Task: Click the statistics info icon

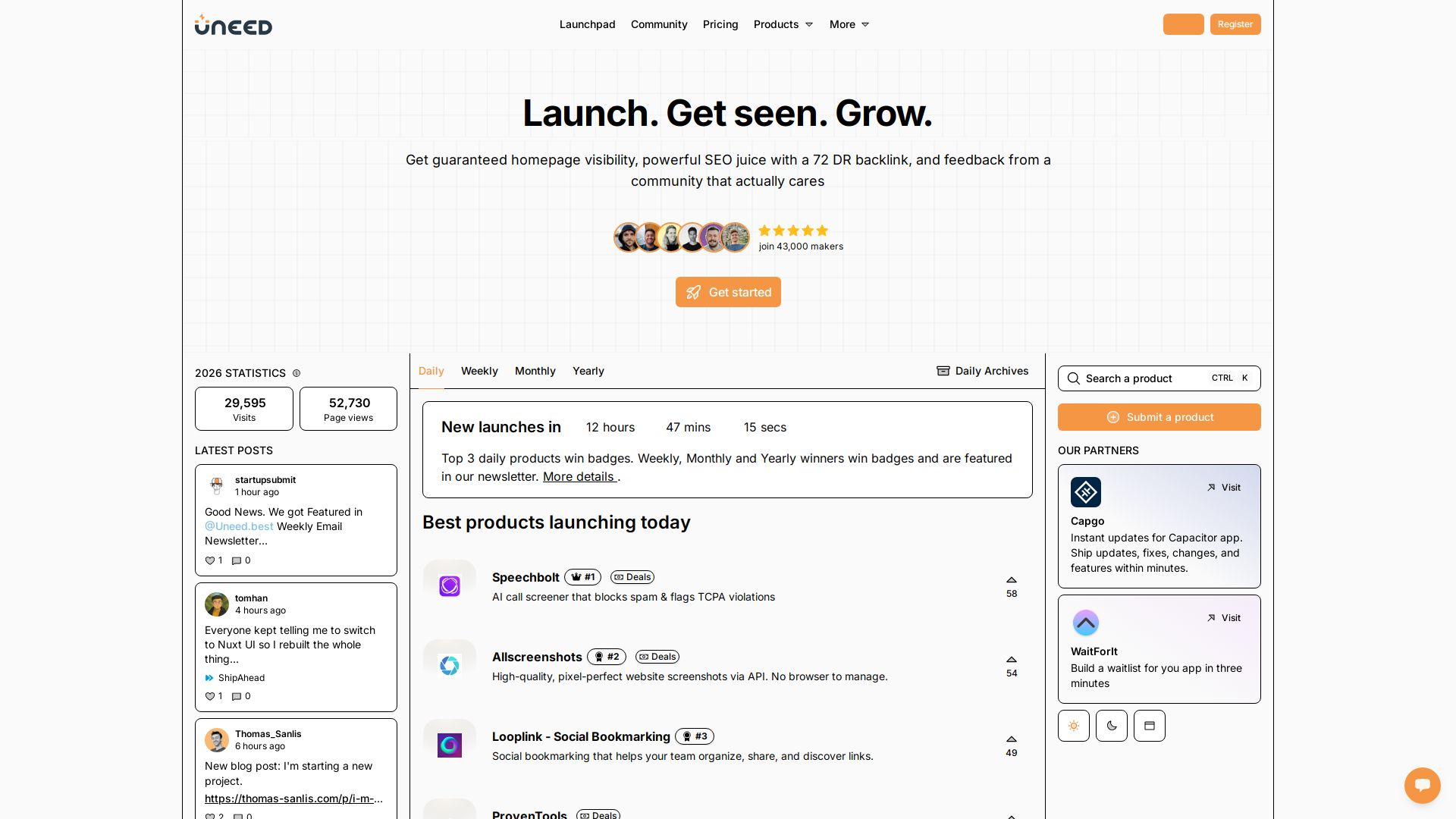Action: (x=297, y=373)
